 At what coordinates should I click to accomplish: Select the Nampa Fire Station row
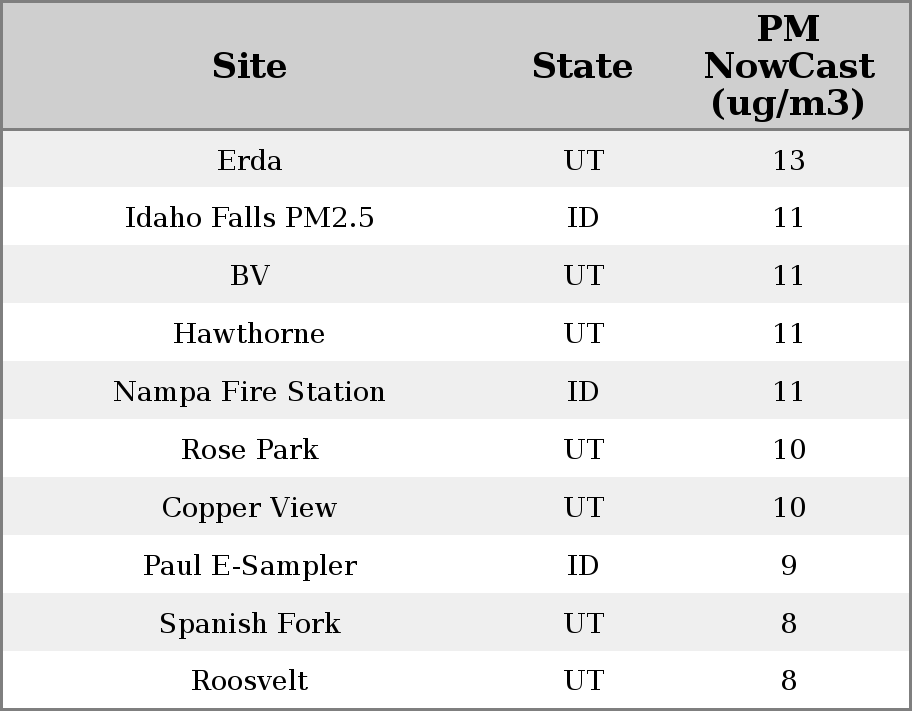[x=249, y=392]
